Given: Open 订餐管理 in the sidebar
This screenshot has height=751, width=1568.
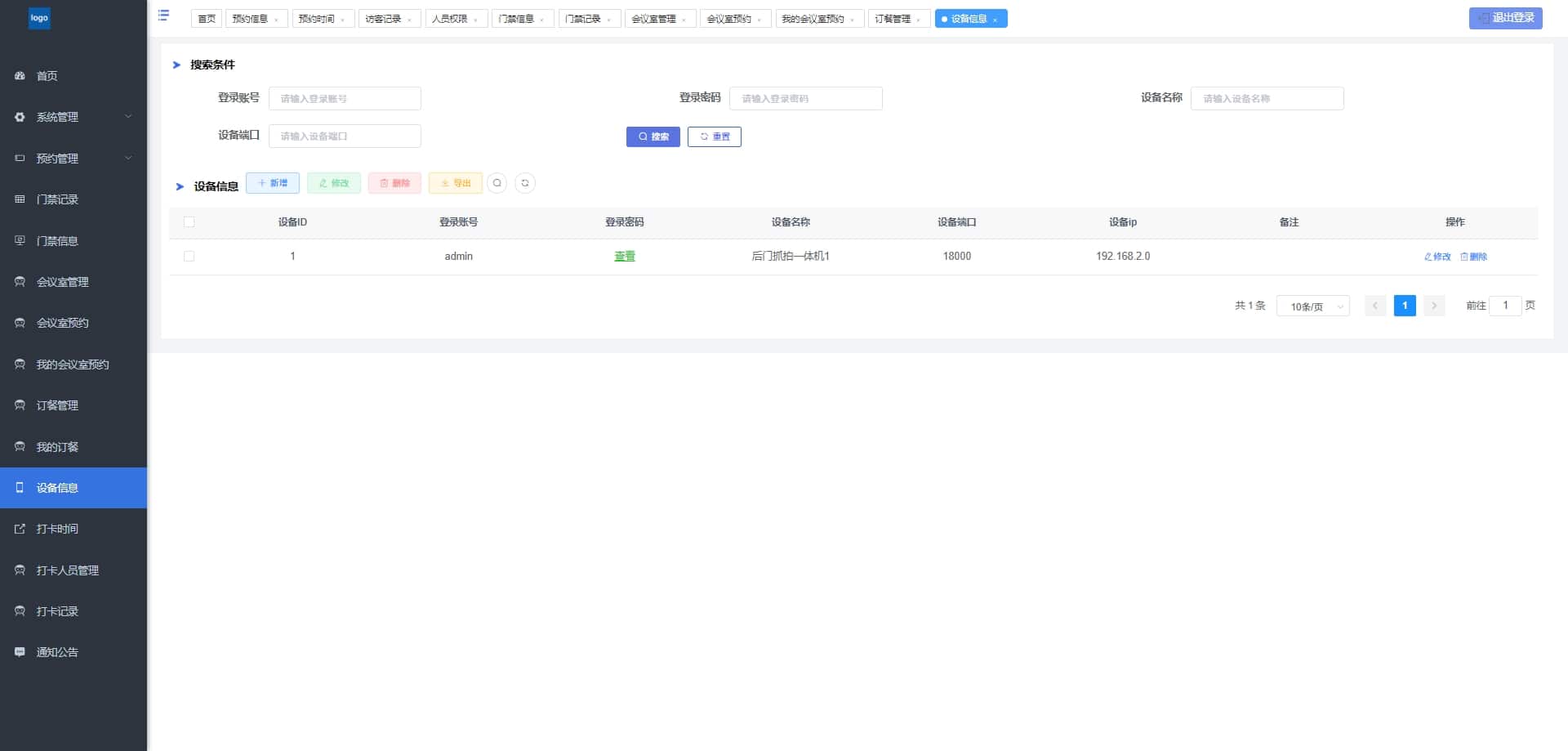Looking at the screenshot, I should pyautogui.click(x=73, y=405).
